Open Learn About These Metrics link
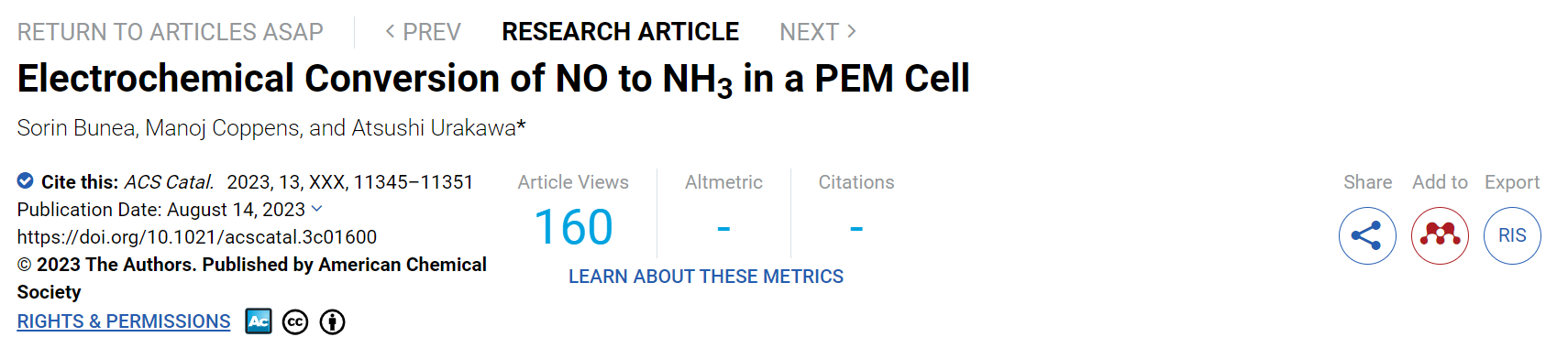Screen dimensions: 1568x348 (706, 277)
